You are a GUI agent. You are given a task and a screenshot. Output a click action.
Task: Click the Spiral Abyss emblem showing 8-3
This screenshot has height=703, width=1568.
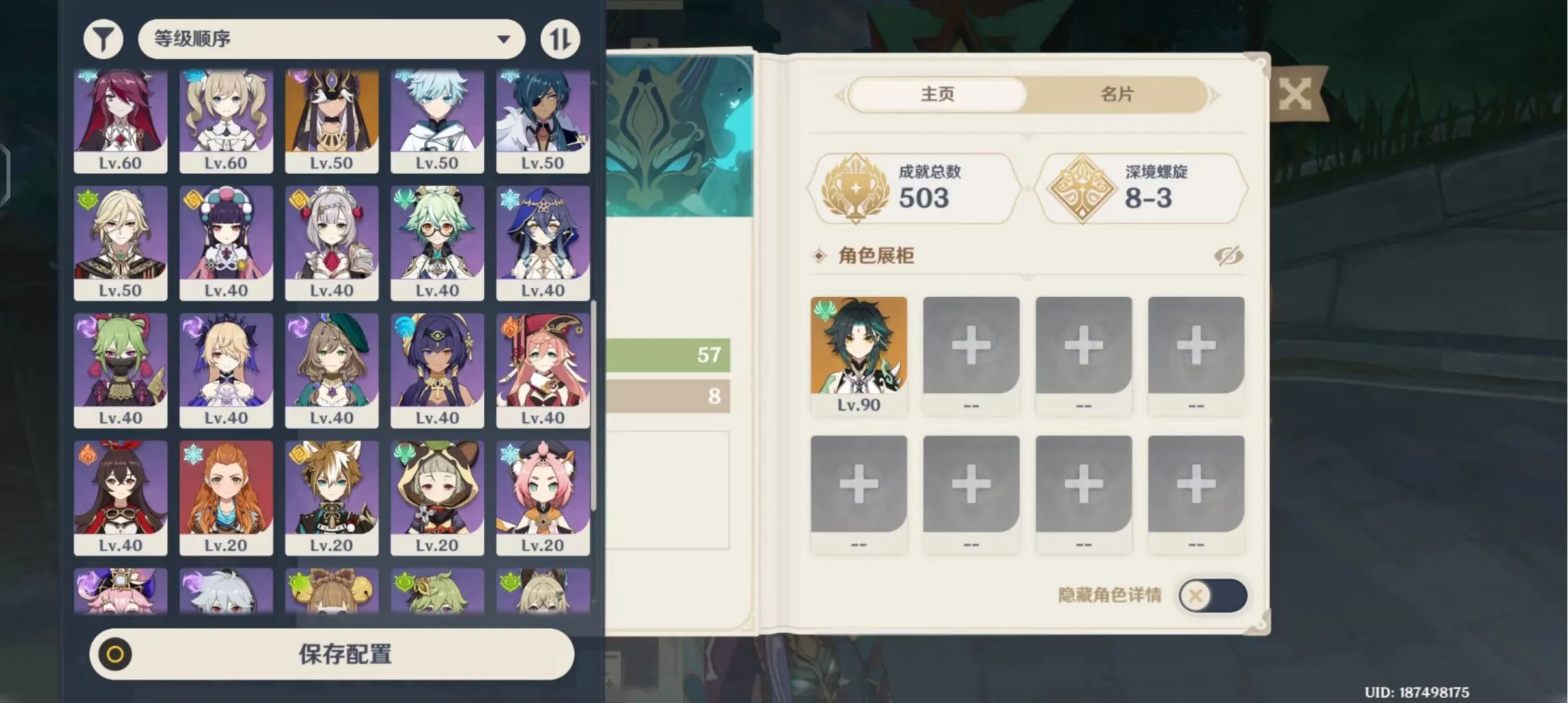[x=1082, y=189]
